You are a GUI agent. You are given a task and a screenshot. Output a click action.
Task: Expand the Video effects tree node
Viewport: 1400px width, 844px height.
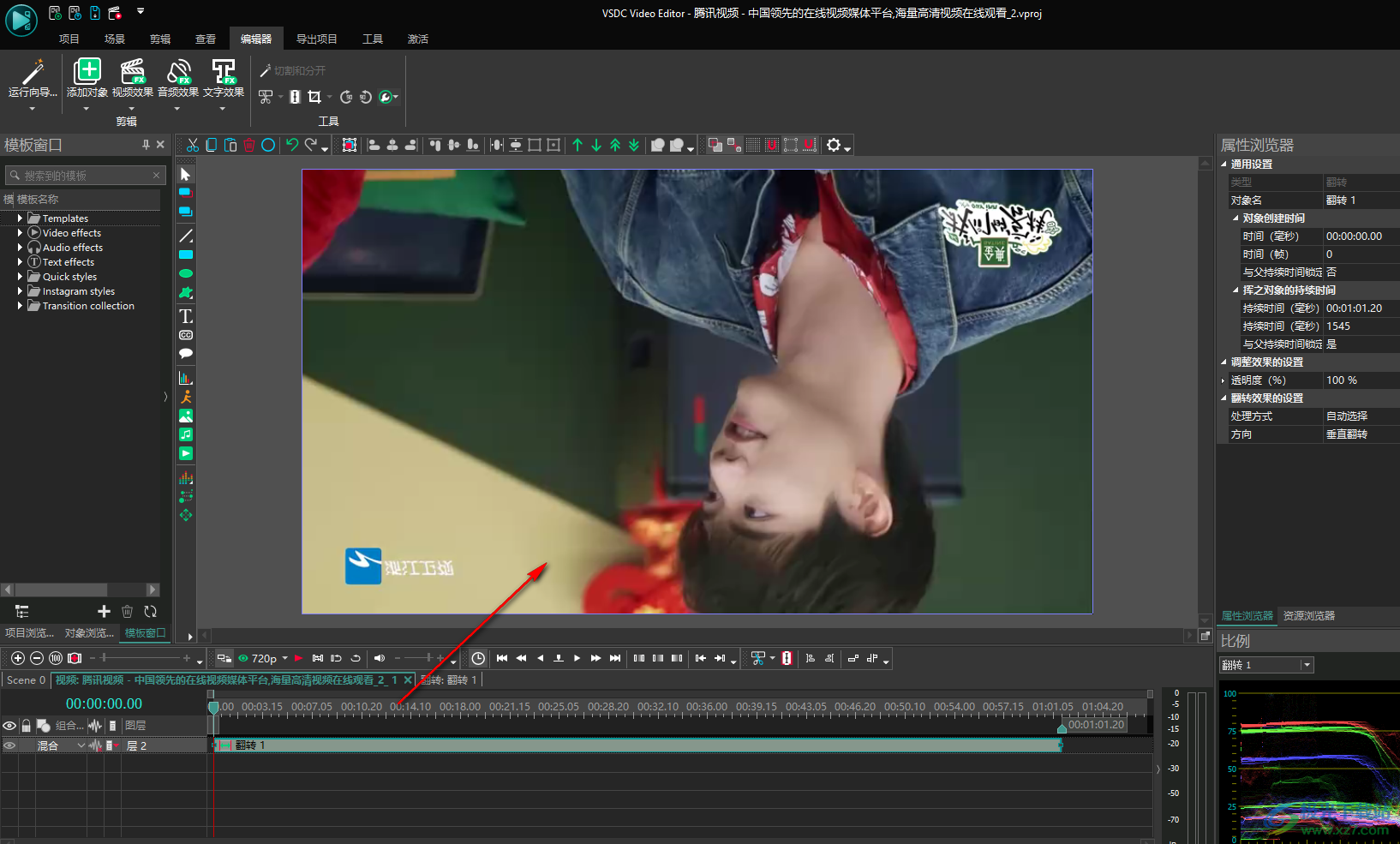point(20,233)
